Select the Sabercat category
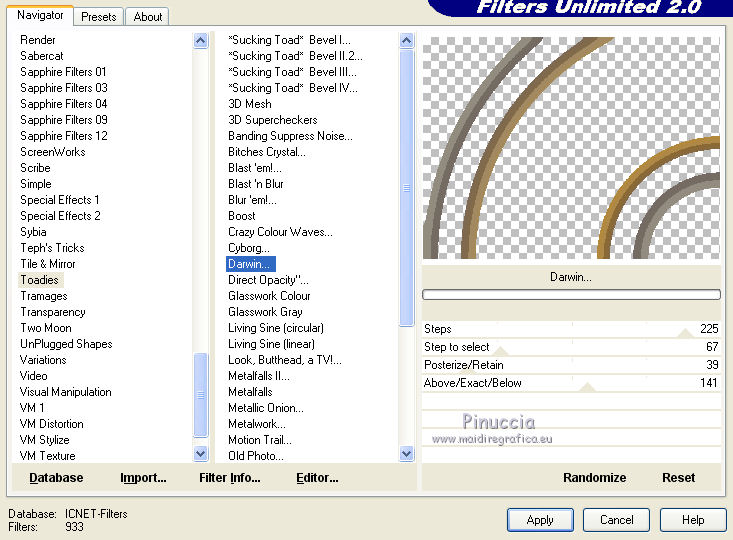The image size is (733, 540). coord(42,56)
